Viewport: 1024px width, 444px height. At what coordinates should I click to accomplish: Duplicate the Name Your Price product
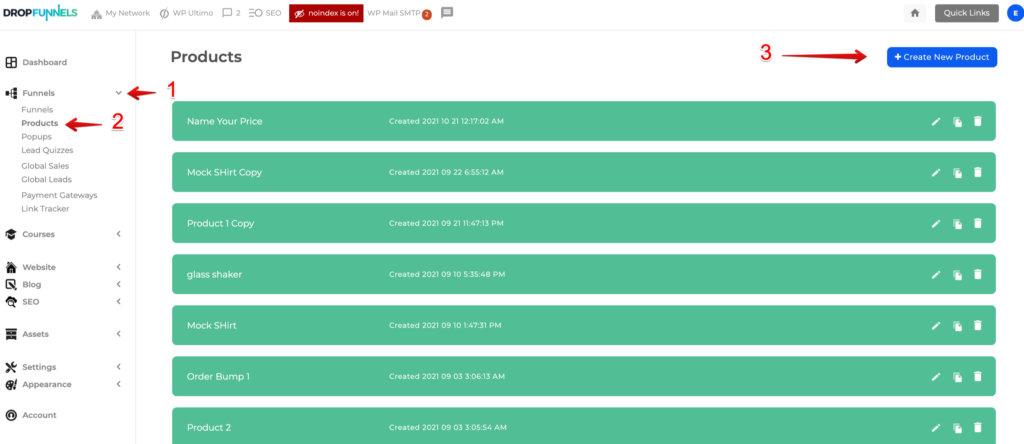pos(957,121)
